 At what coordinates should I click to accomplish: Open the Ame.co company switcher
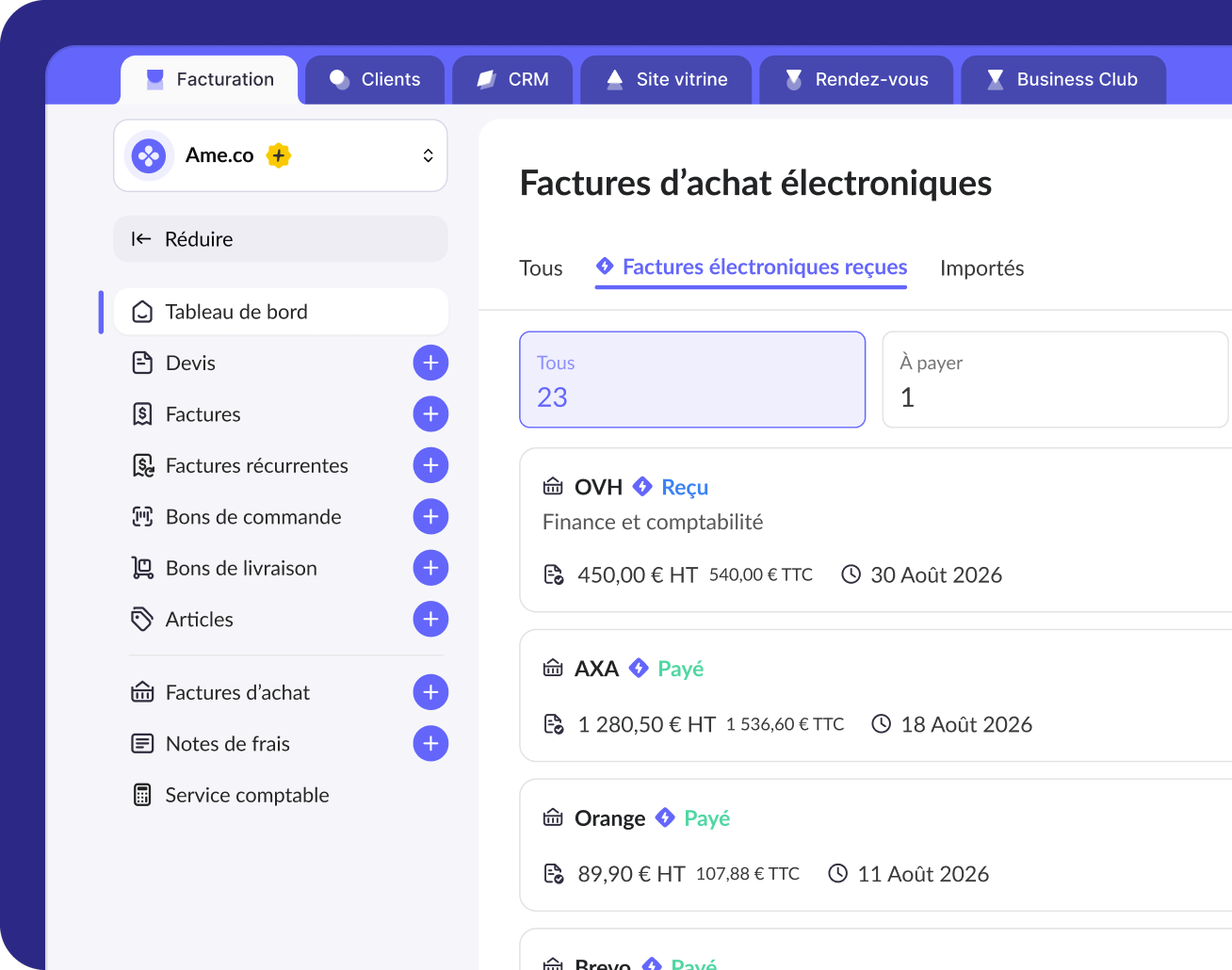click(x=281, y=155)
